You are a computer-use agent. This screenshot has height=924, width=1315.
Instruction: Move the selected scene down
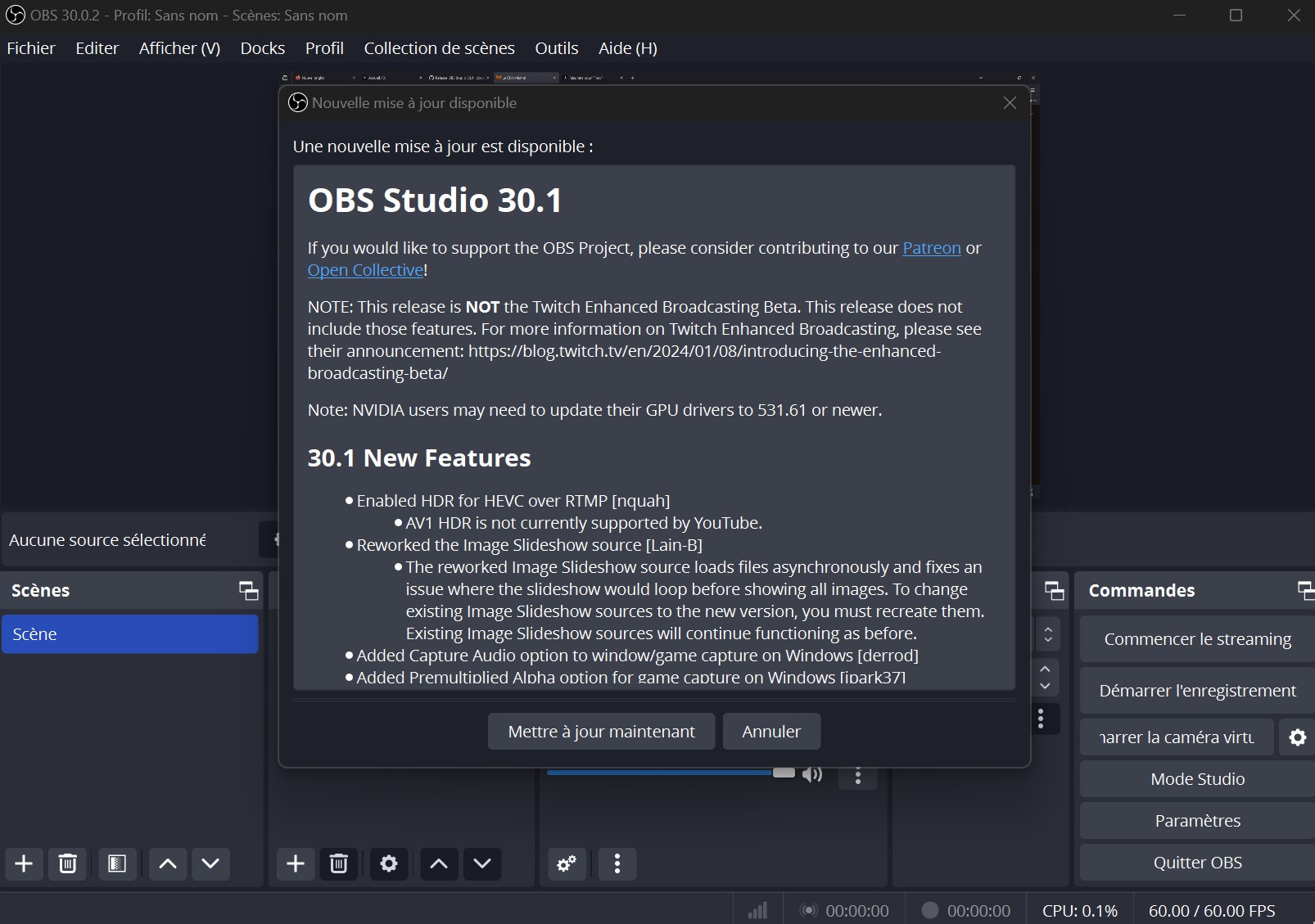click(x=210, y=863)
